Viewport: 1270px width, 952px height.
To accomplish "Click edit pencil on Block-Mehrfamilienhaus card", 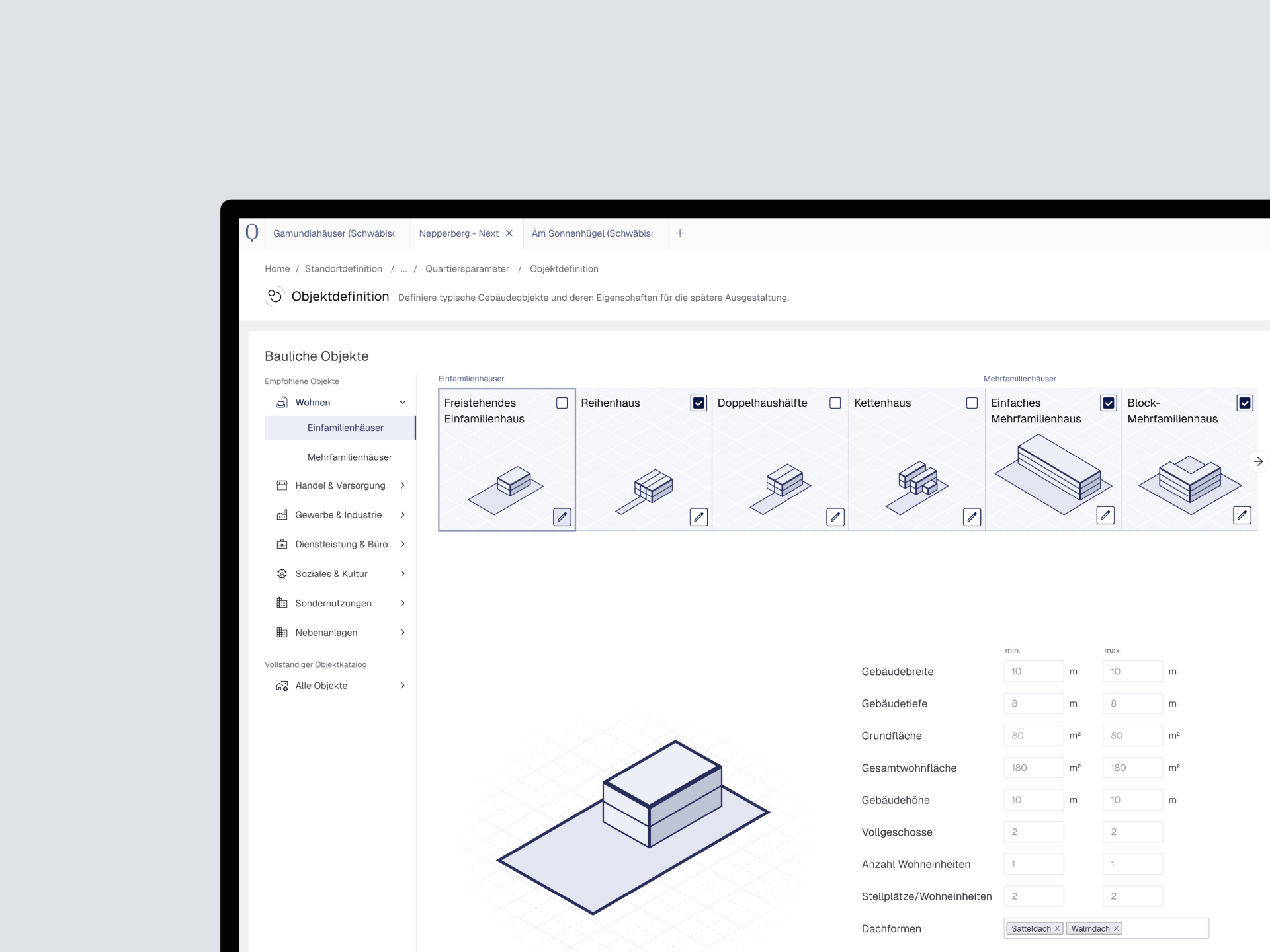I will tap(1242, 515).
